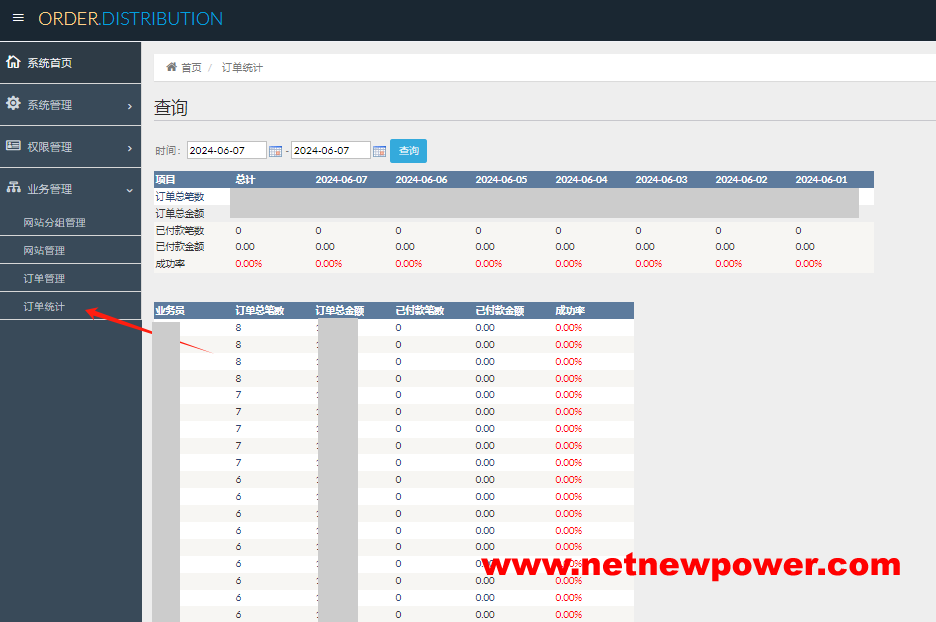Select 订单统计 menu item
Image resolution: width=936 pixels, height=622 pixels.
pyautogui.click(x=44, y=306)
